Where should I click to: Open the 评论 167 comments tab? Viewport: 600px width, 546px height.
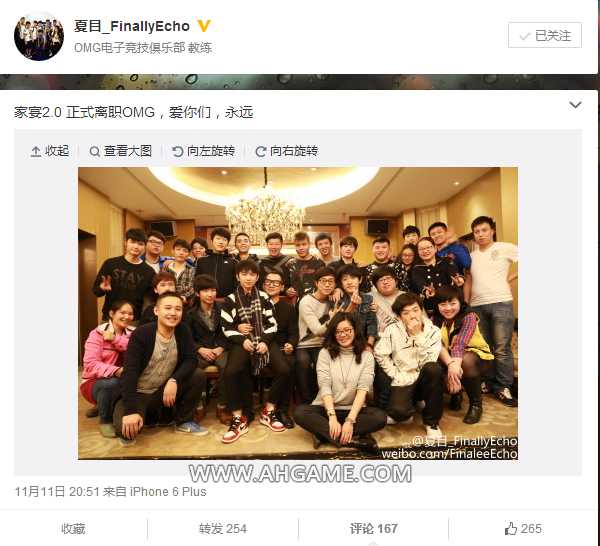coord(373,529)
